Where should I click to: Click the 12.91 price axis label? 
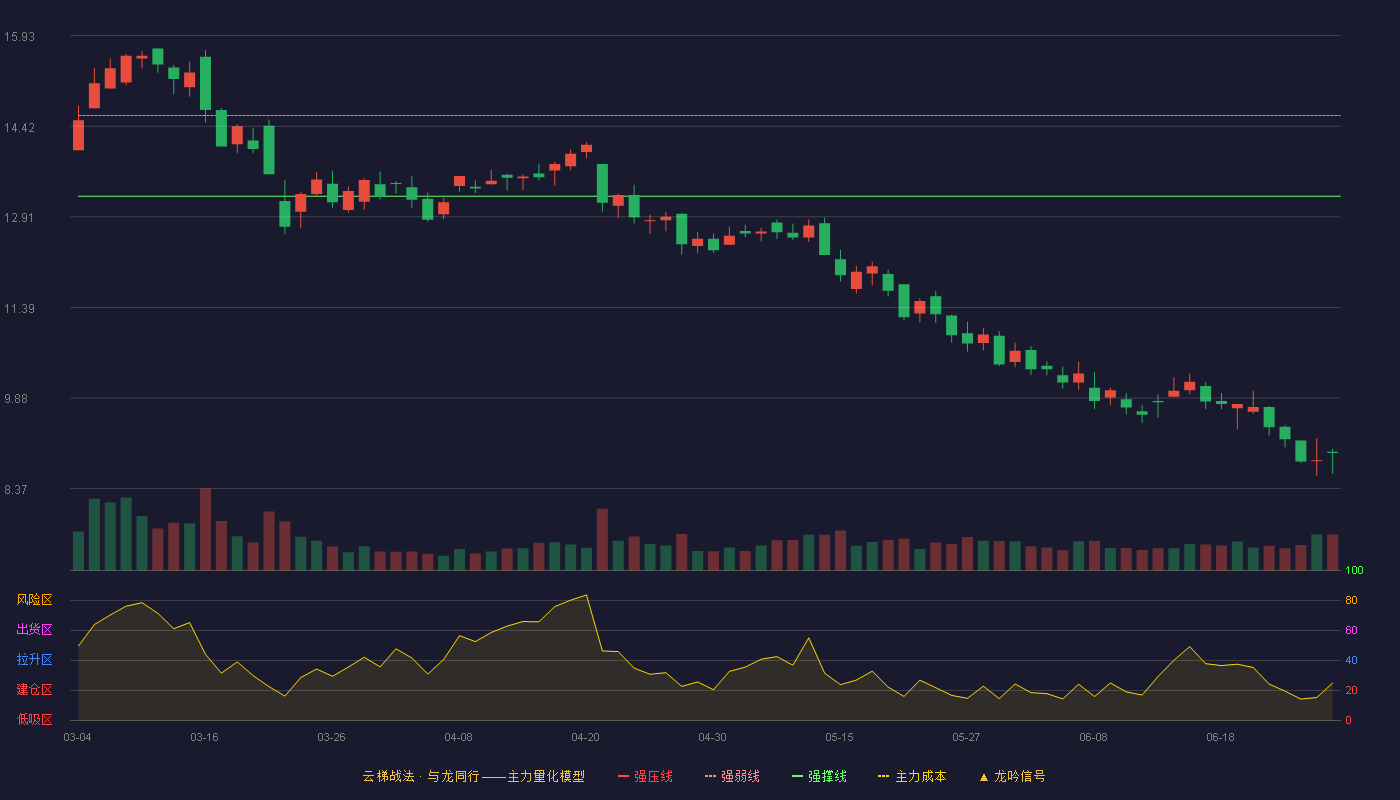[19, 218]
